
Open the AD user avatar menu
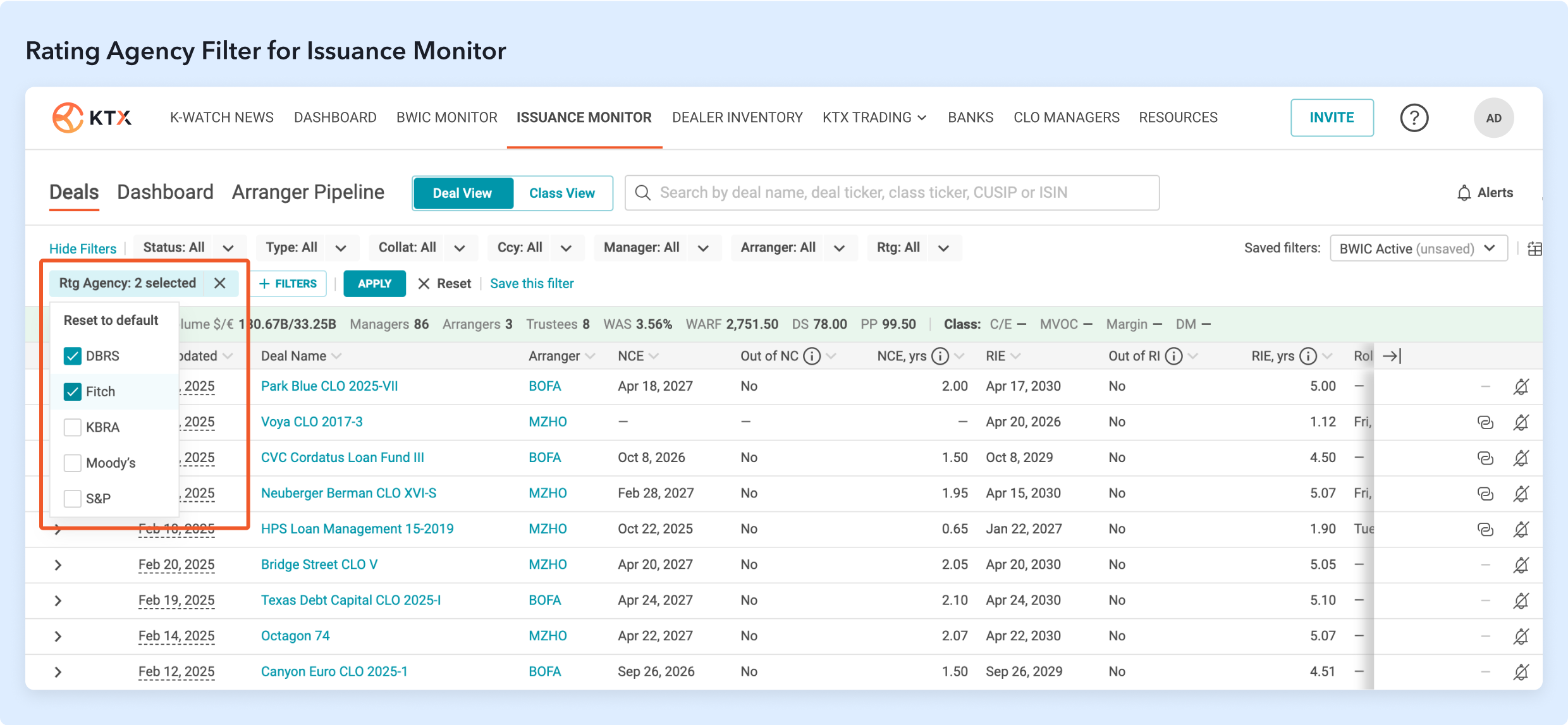(x=1493, y=118)
